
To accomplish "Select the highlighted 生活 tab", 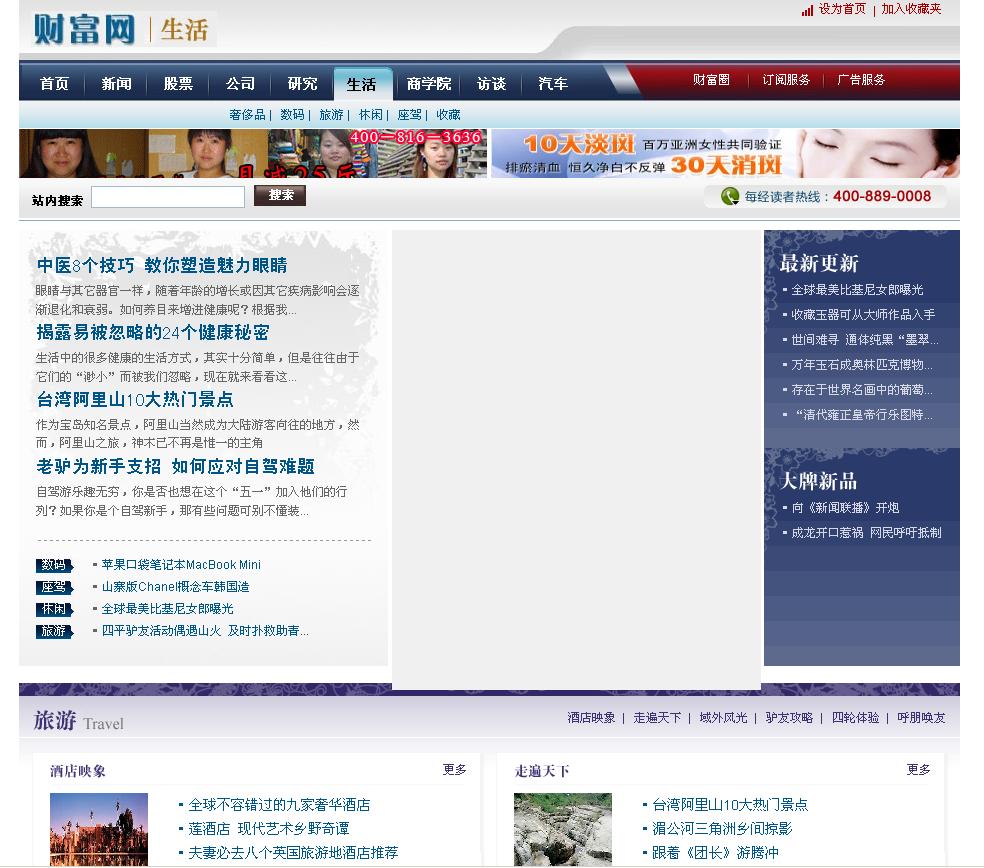I will [x=362, y=85].
